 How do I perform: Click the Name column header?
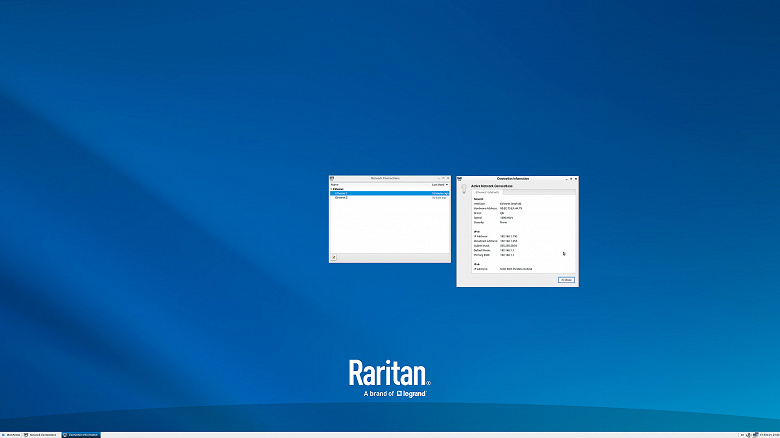click(x=335, y=185)
